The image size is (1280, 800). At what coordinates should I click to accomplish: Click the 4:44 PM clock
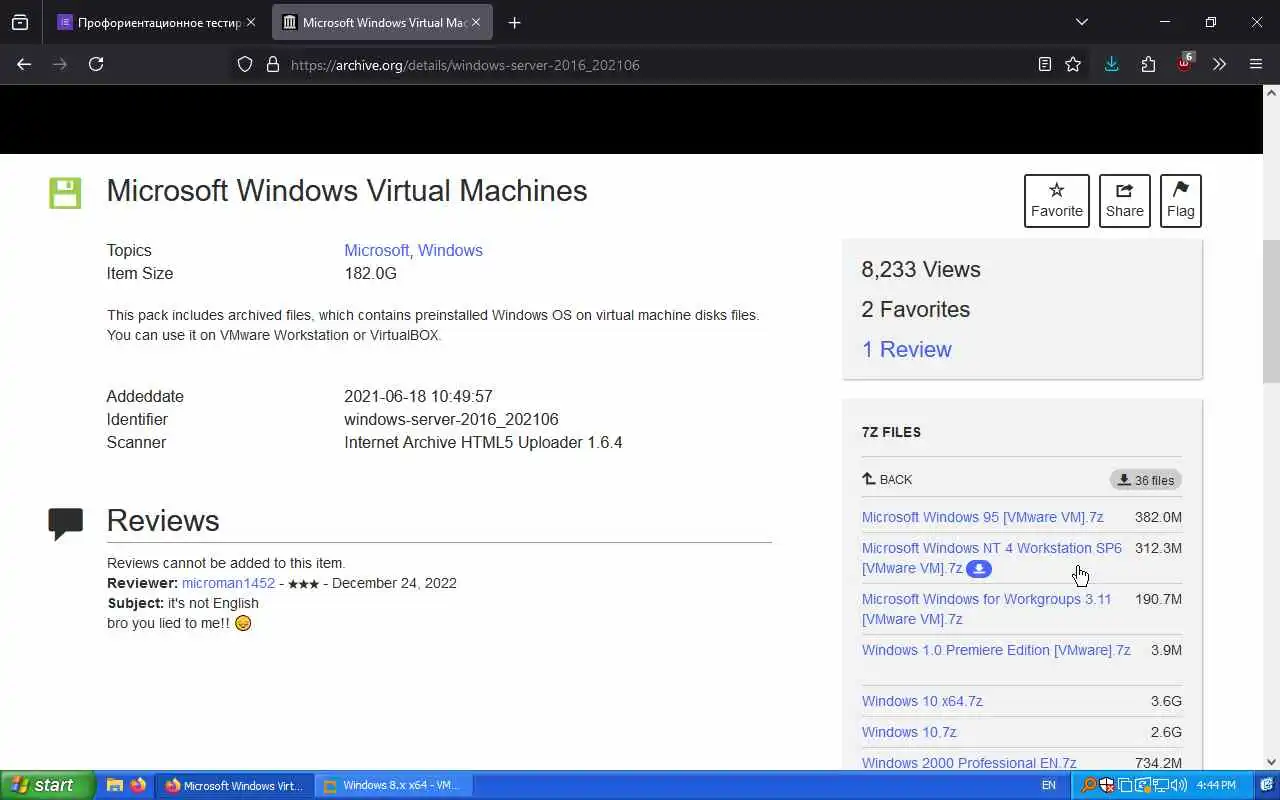1216,786
